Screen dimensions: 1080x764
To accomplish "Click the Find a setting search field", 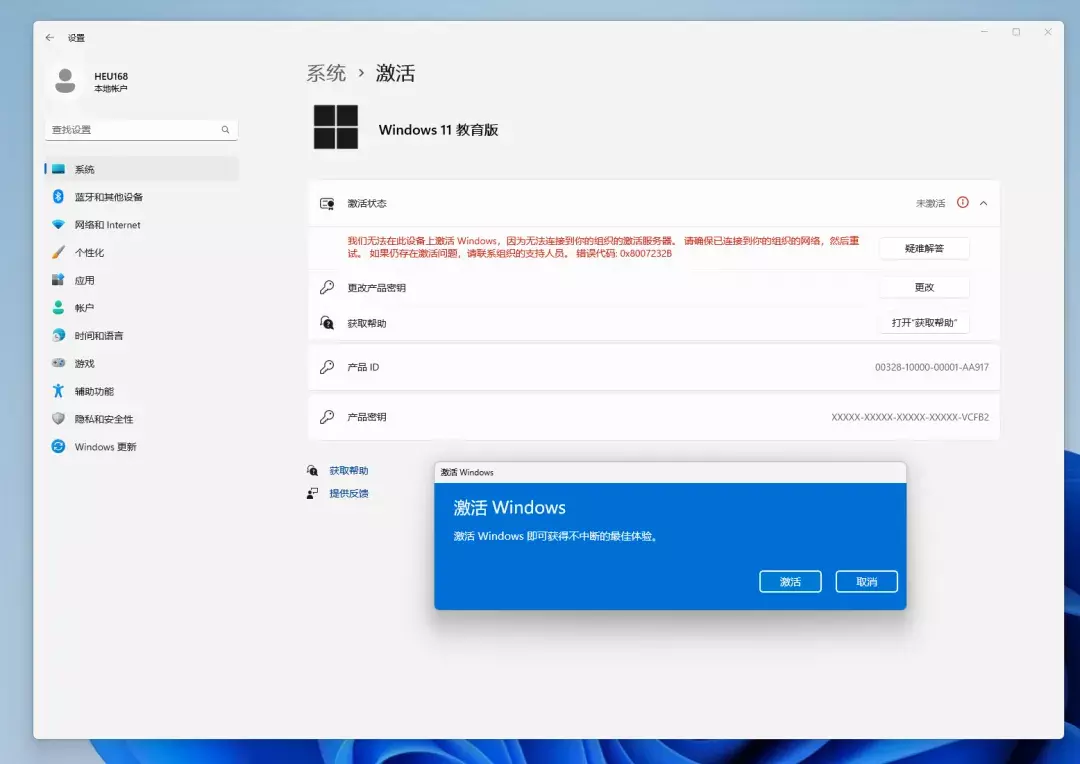I will pos(132,130).
